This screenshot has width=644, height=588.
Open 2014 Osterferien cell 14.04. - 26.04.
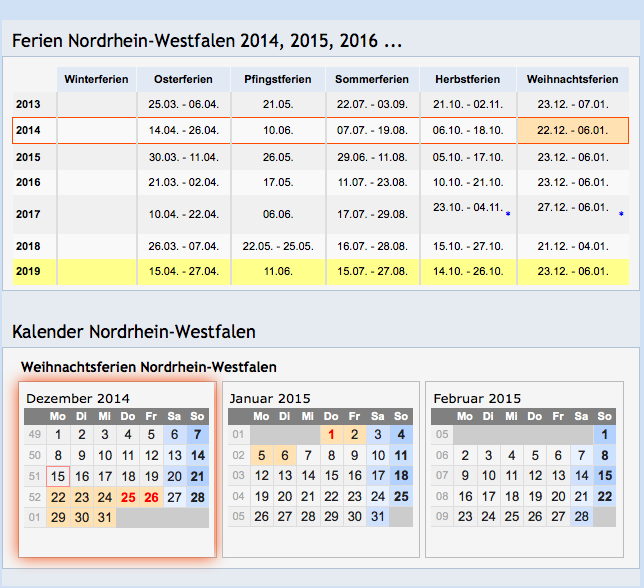(184, 131)
